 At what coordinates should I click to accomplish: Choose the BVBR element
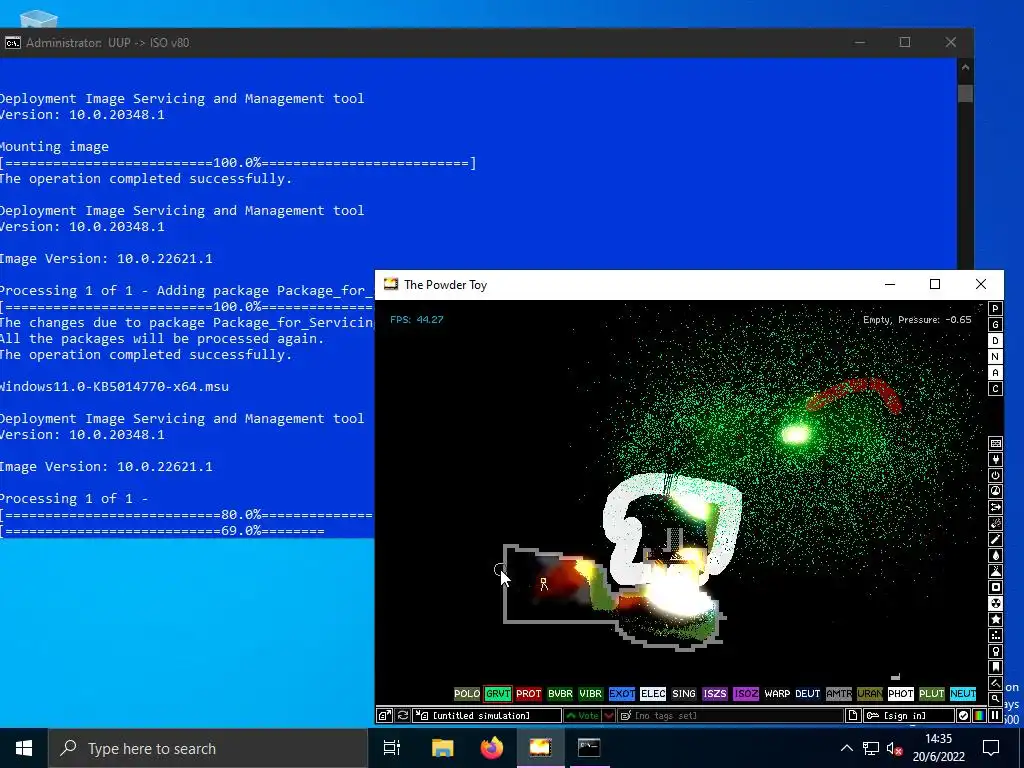click(560, 694)
